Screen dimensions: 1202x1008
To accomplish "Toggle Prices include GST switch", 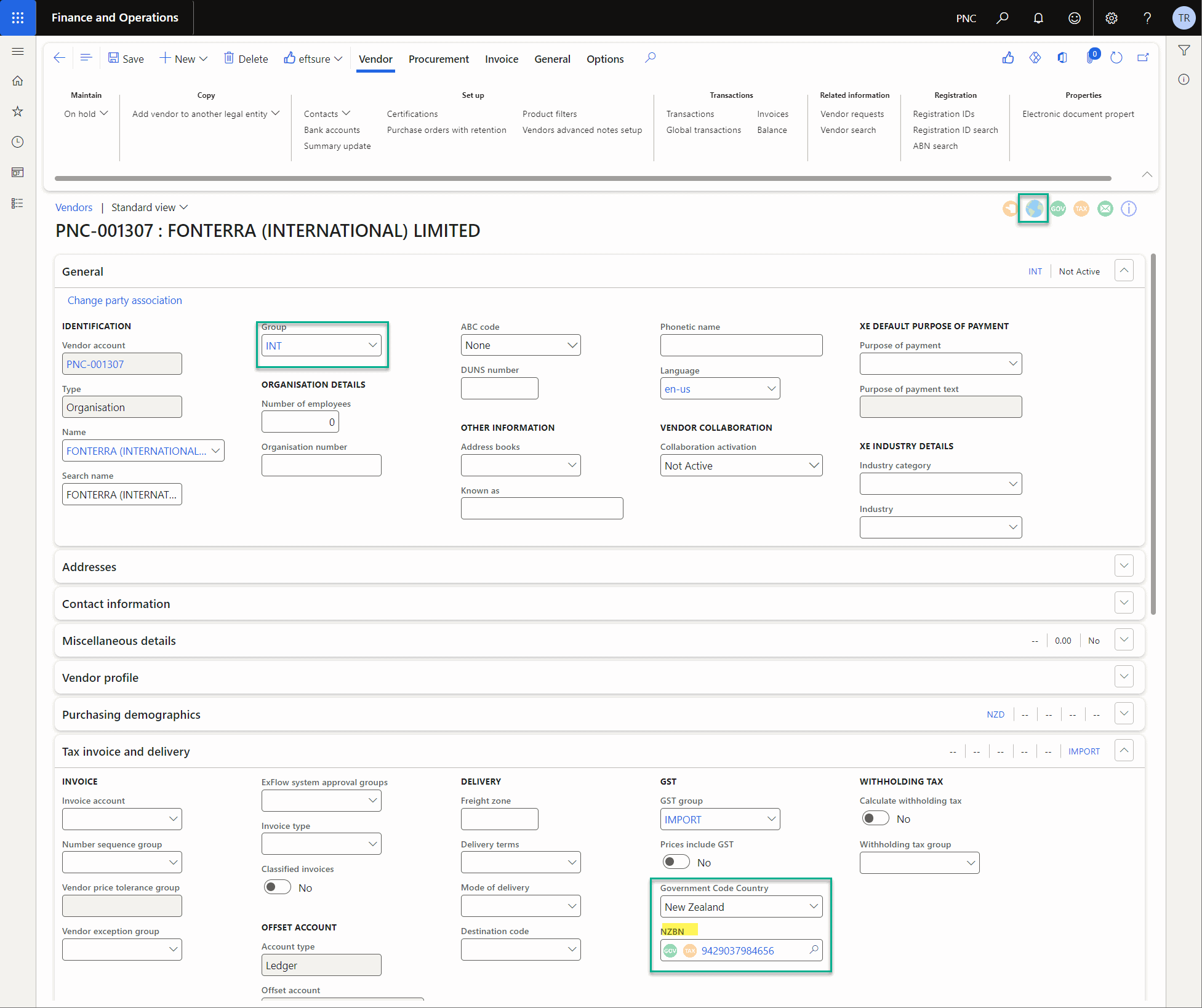I will [676, 862].
